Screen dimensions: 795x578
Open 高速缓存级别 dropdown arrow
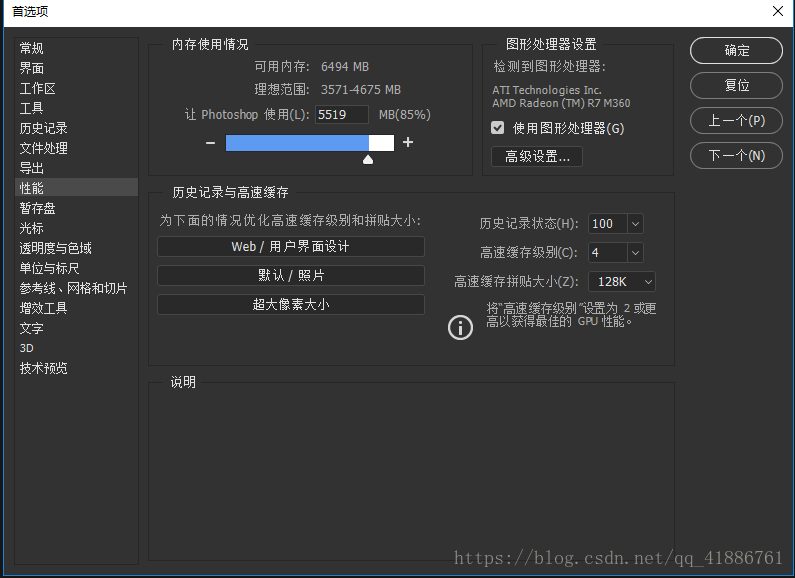635,252
